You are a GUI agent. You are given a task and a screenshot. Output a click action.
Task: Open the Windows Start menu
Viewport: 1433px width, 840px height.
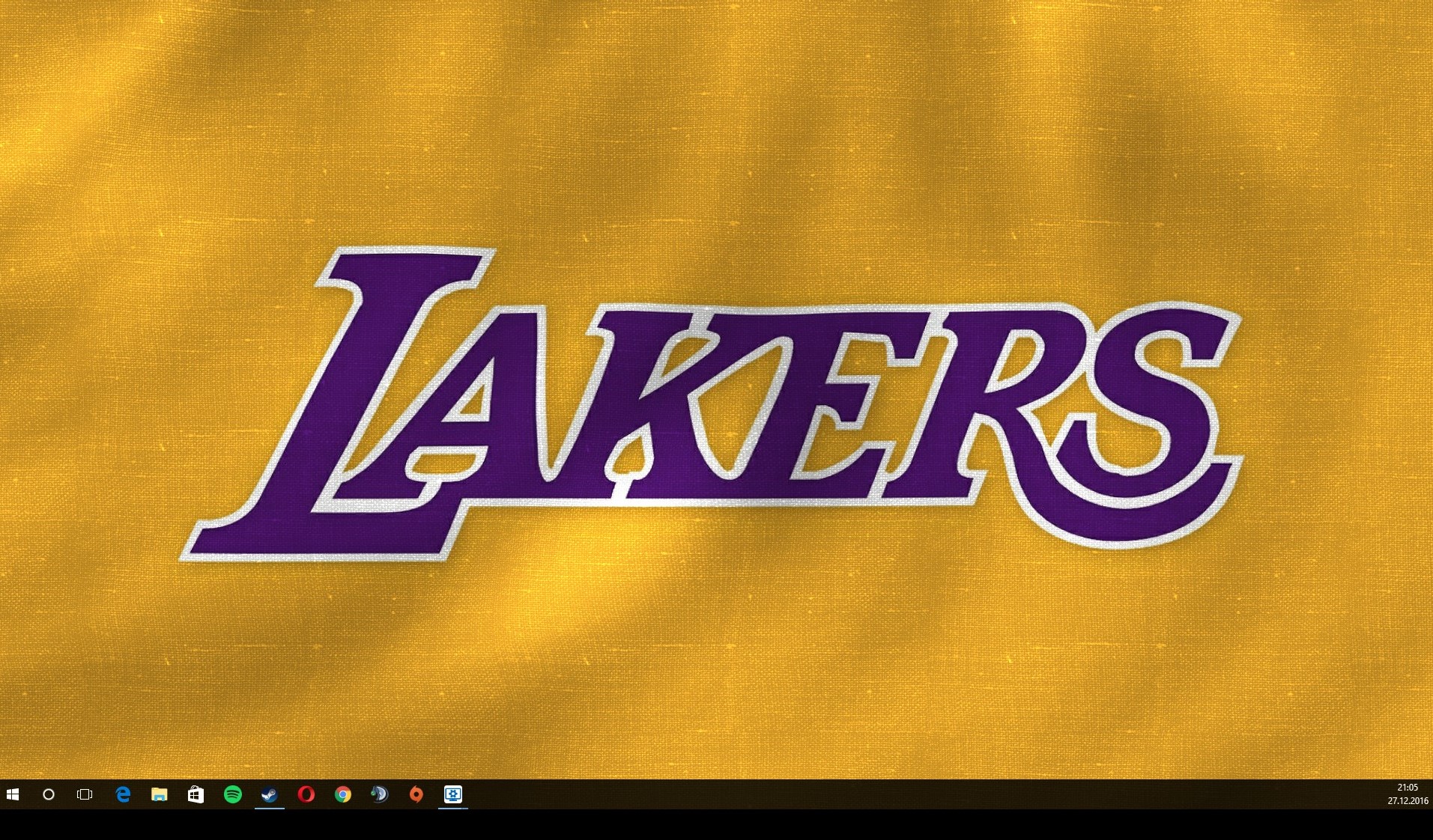13,794
